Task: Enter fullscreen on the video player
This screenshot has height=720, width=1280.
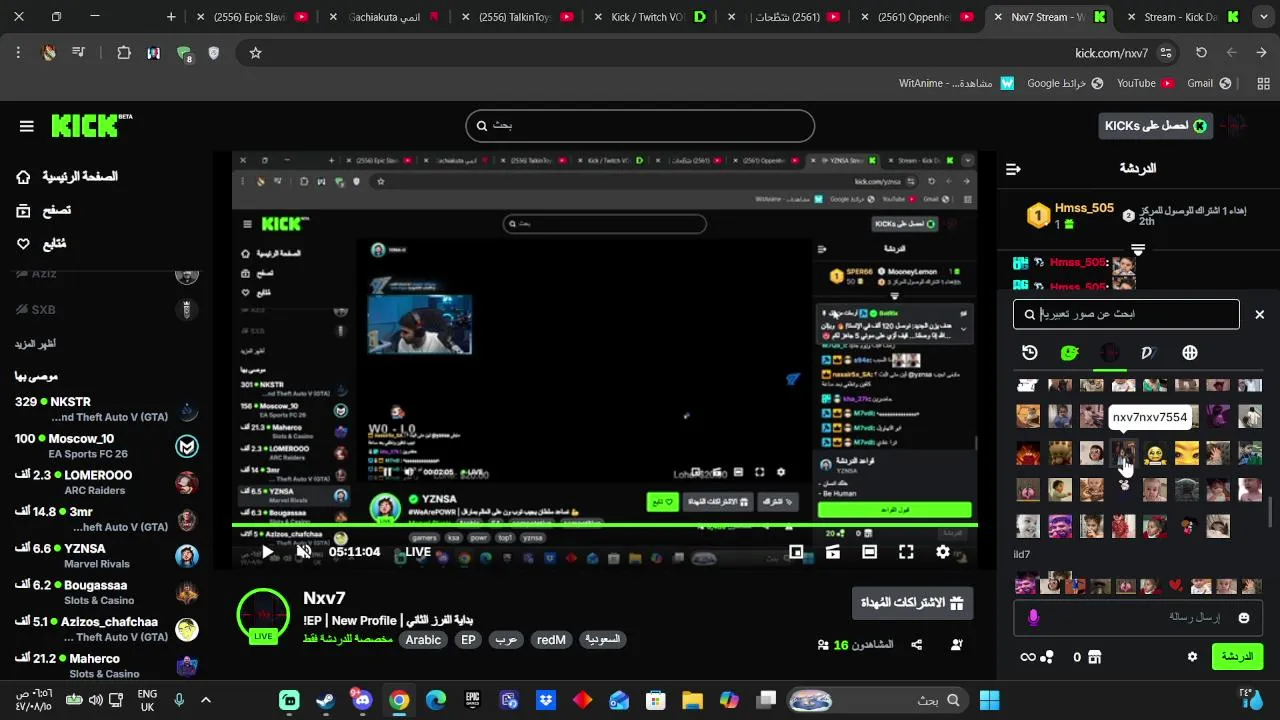Action: point(906,552)
